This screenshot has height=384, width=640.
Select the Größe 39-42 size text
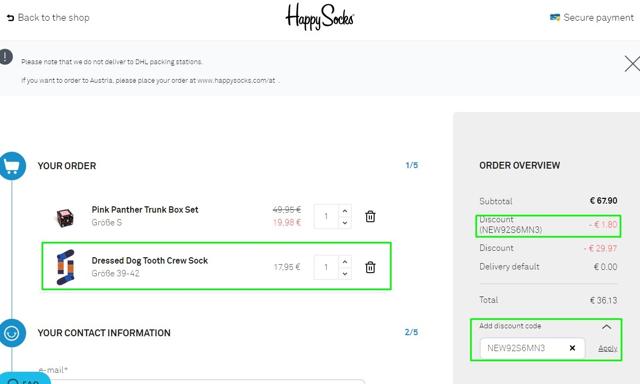pos(116,273)
